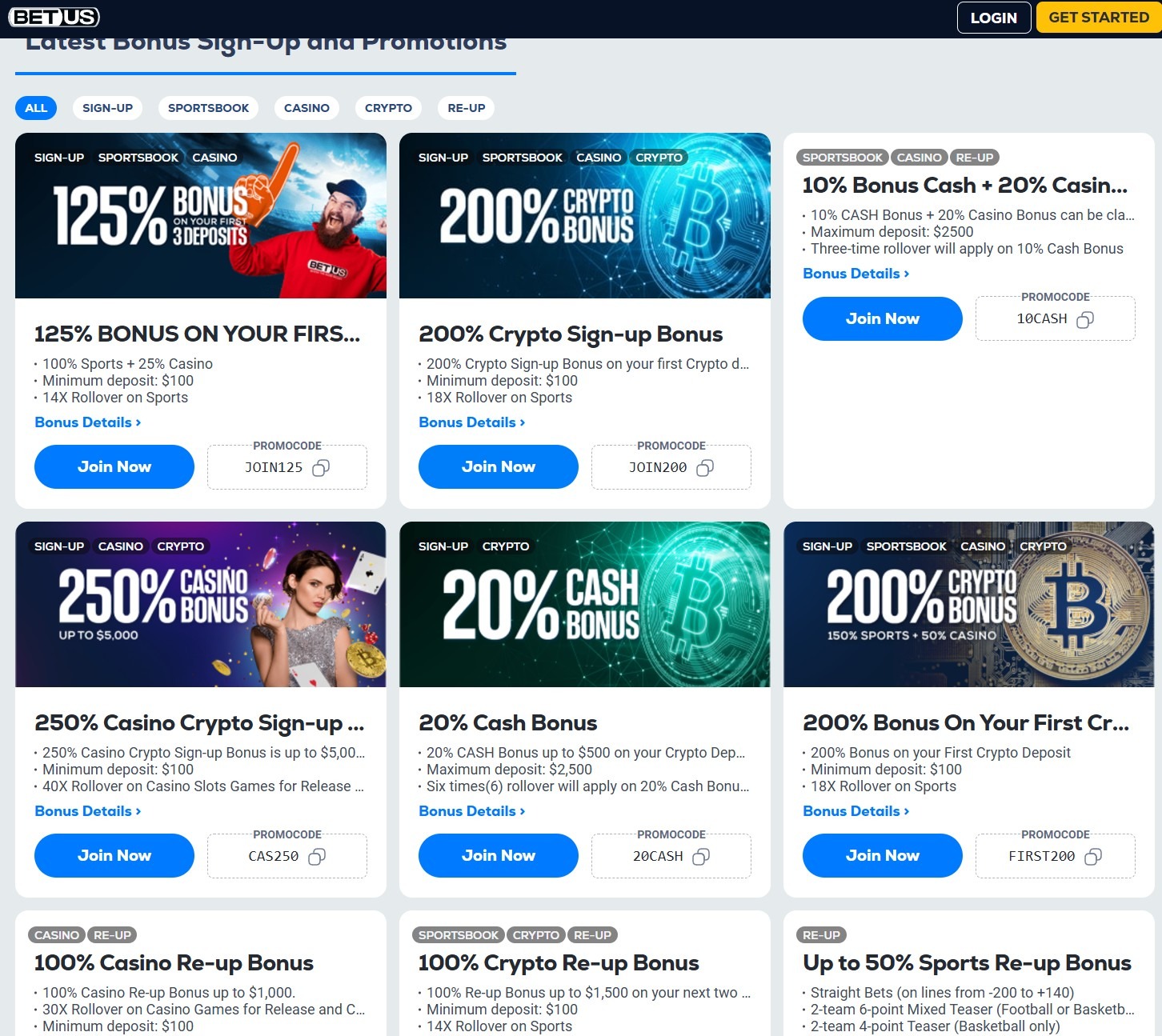Join Now on 250% Casino Crypto card

click(114, 855)
